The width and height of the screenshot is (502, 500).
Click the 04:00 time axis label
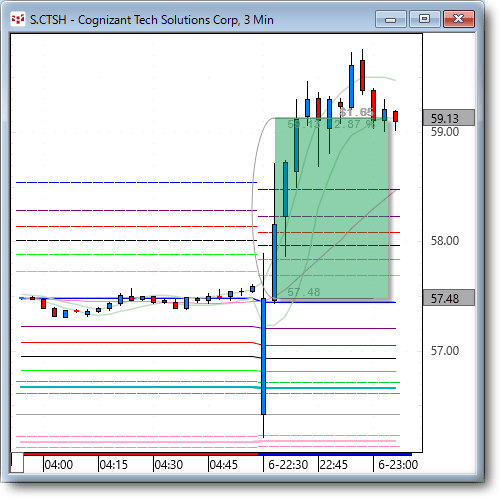59,465
